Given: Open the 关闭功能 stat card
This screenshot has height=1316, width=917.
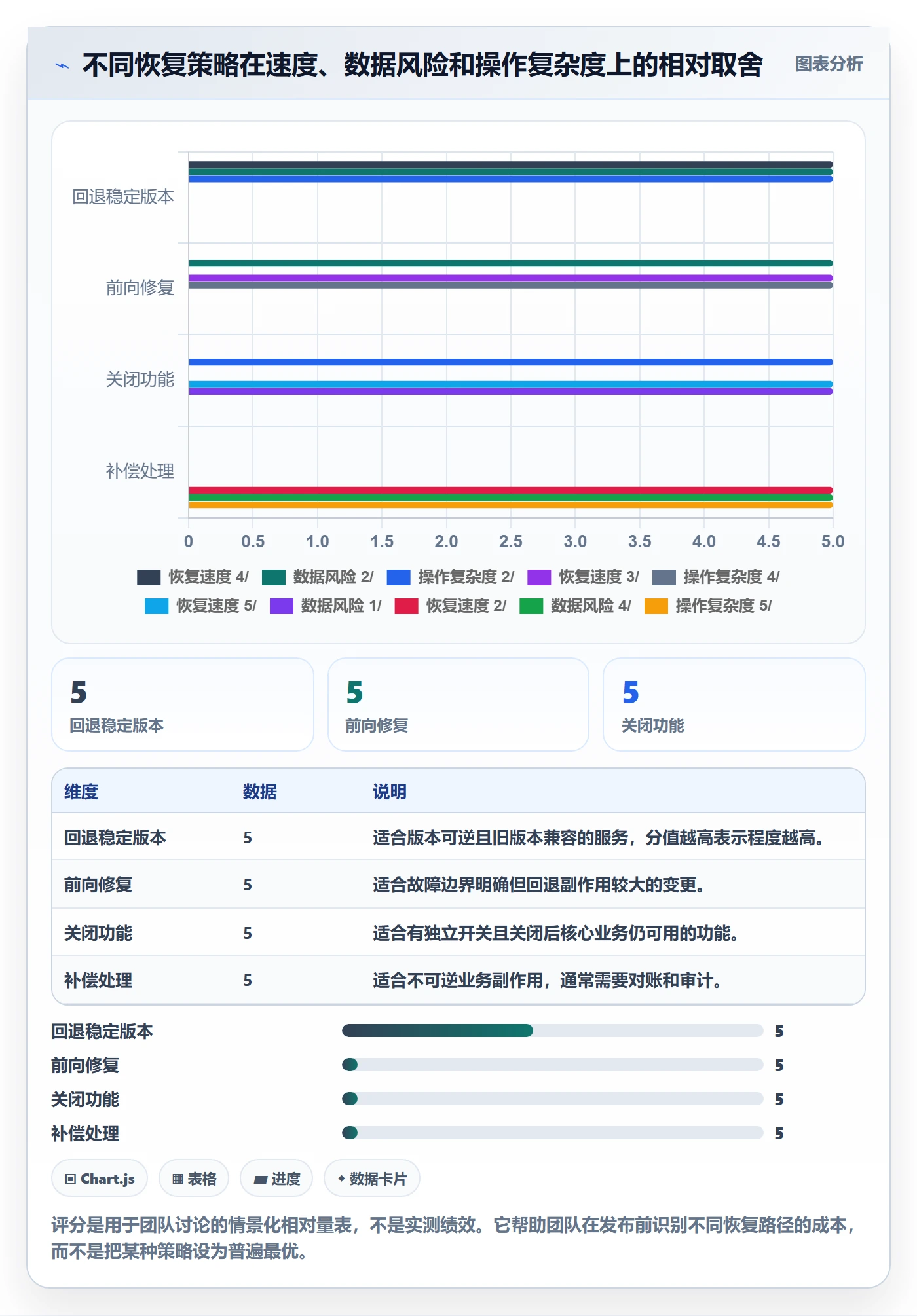Looking at the screenshot, I should (734, 704).
